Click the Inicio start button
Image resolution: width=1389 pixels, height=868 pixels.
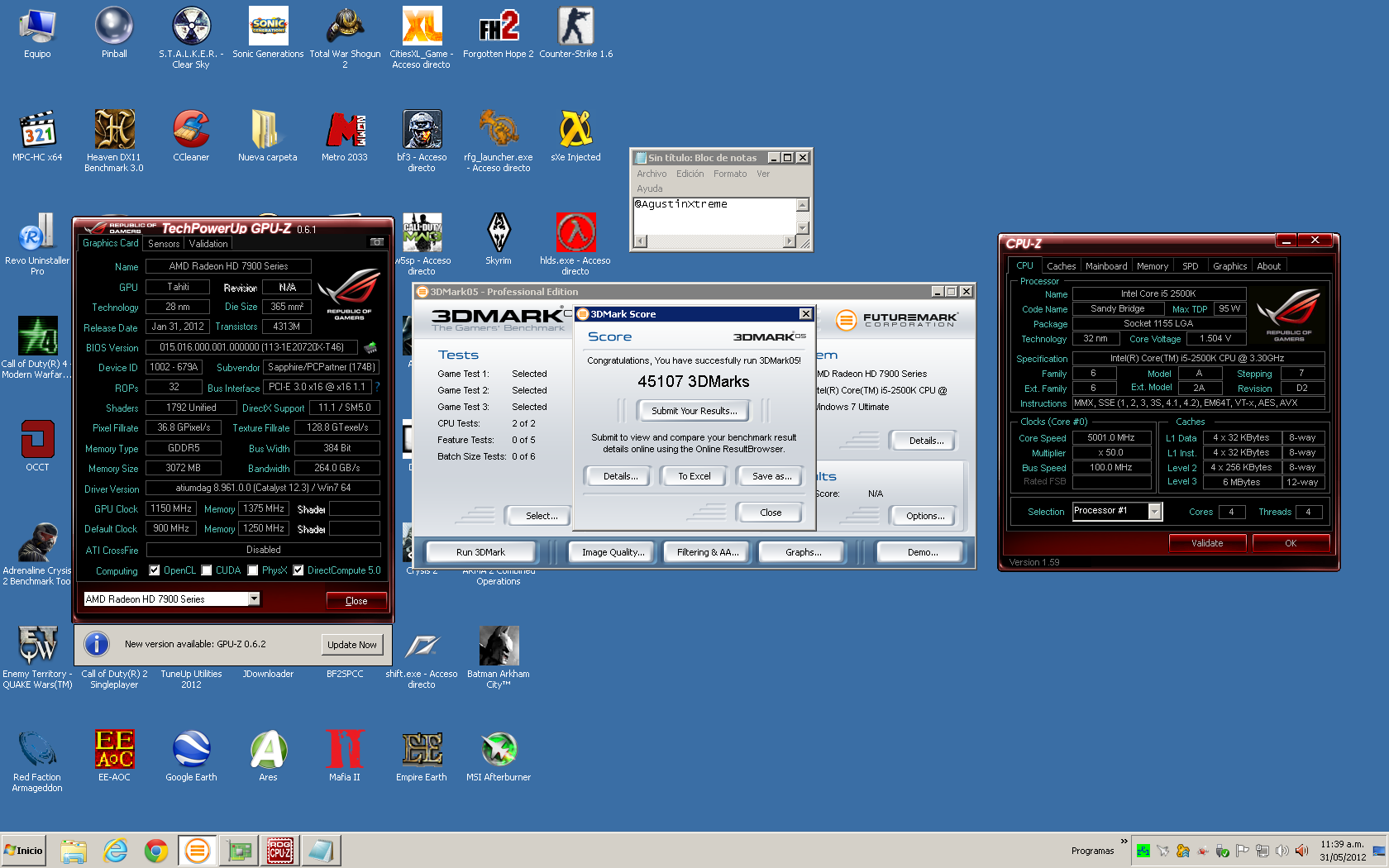pyautogui.click(x=24, y=851)
